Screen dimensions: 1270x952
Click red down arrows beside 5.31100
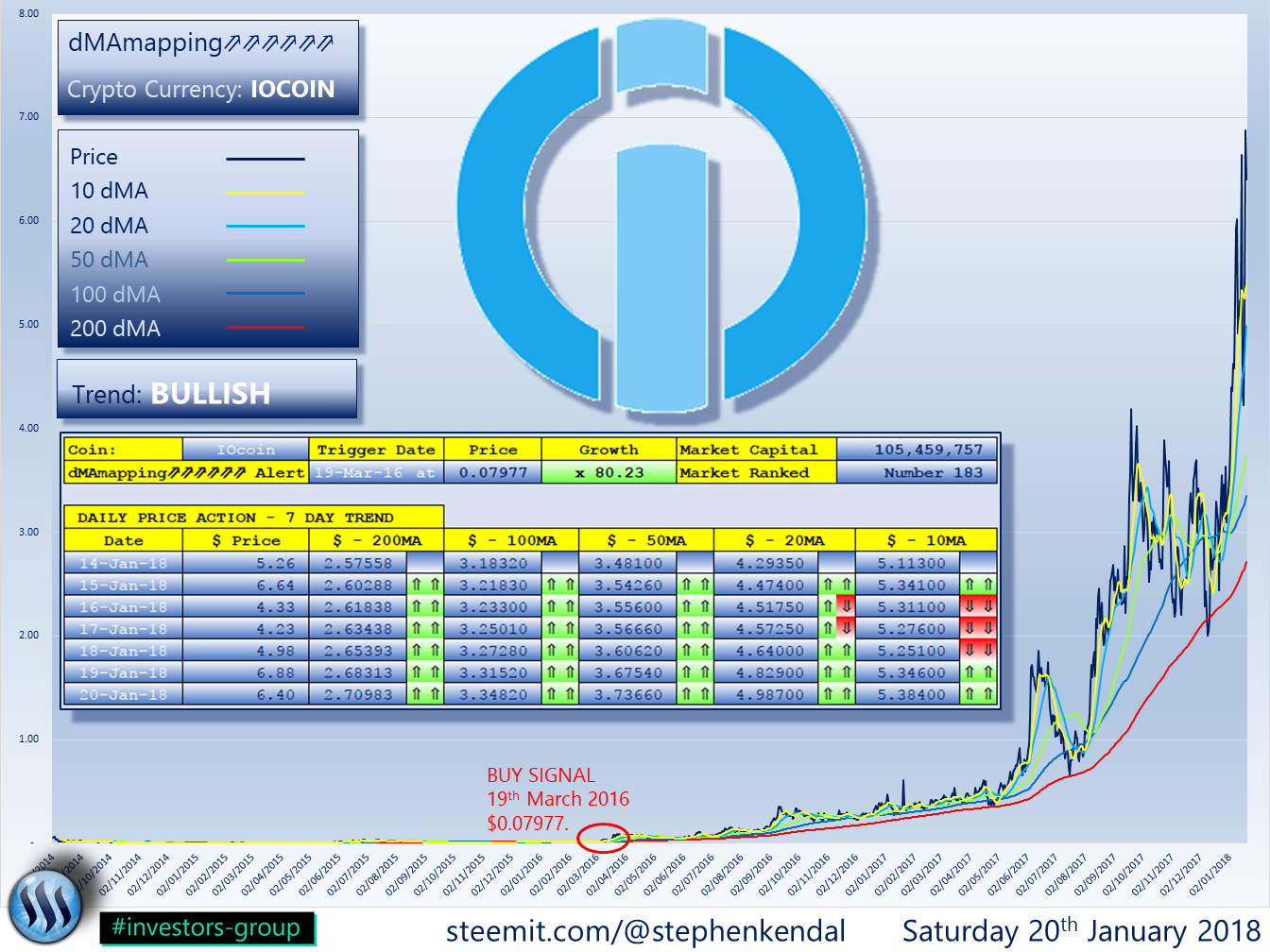coord(978,607)
